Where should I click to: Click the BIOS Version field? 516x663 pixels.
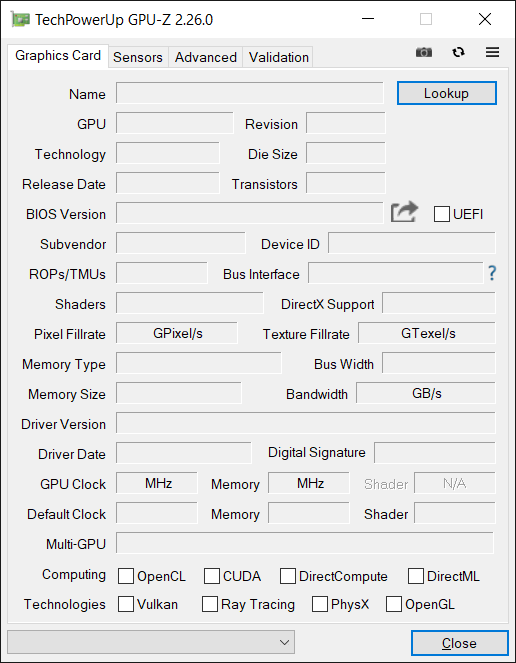[250, 213]
